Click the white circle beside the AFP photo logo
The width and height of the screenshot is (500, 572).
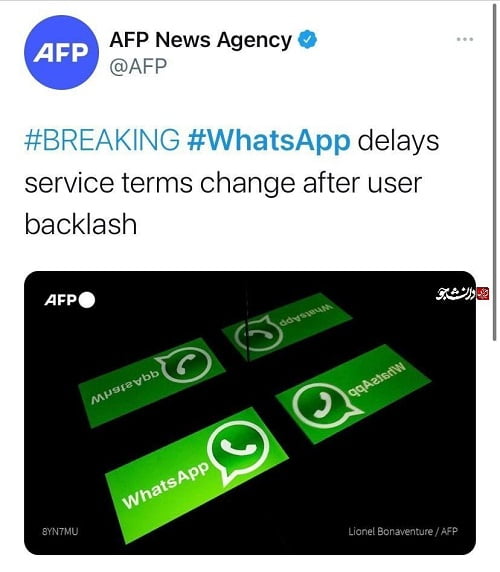87,300
